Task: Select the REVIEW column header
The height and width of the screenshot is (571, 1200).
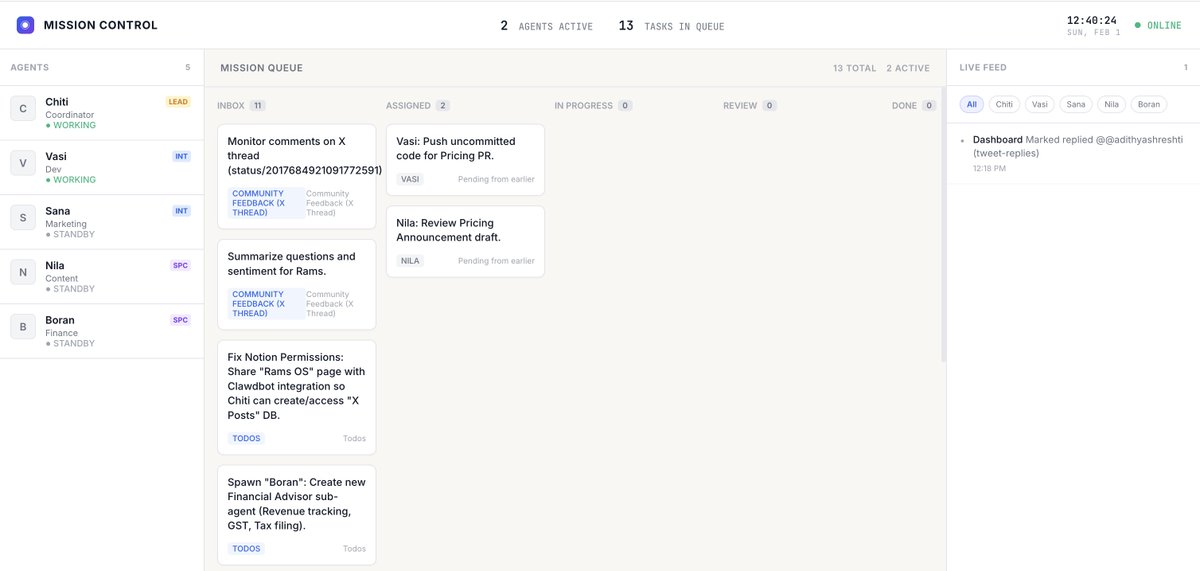Action: [x=740, y=105]
